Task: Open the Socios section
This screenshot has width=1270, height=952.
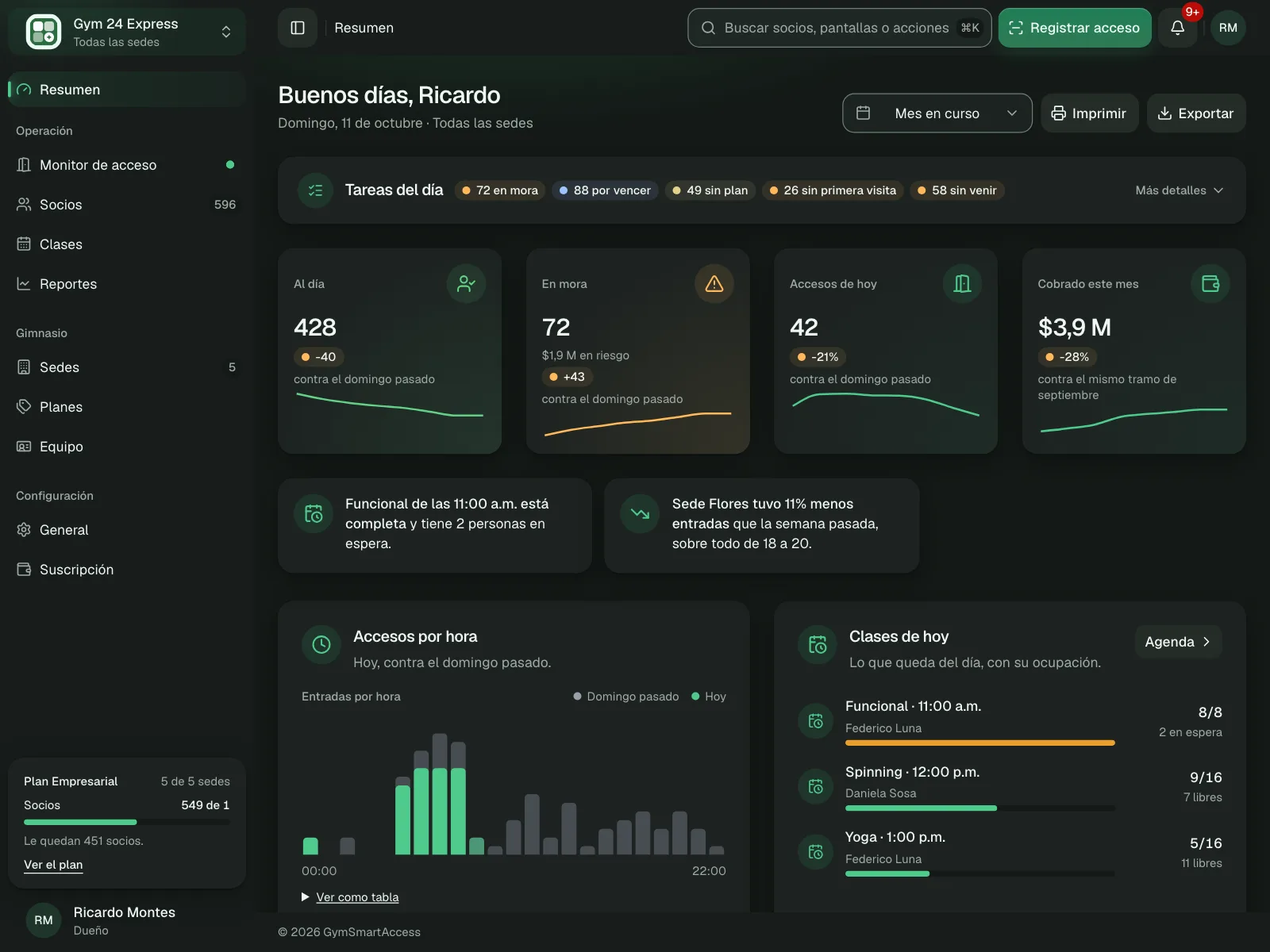Action: pos(127,205)
